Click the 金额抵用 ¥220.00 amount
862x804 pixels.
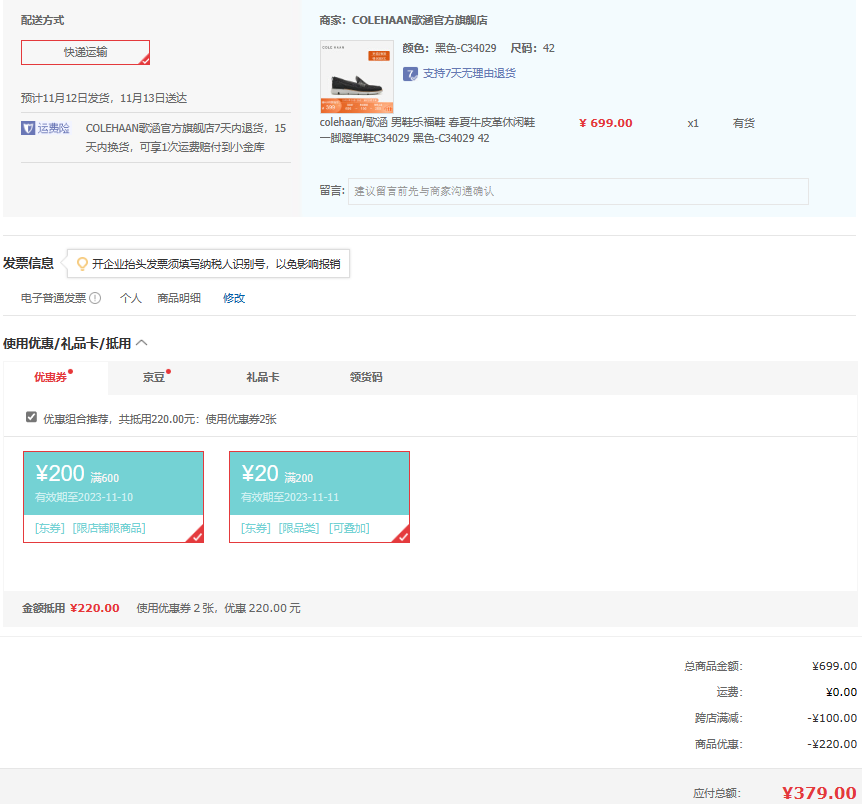95,608
